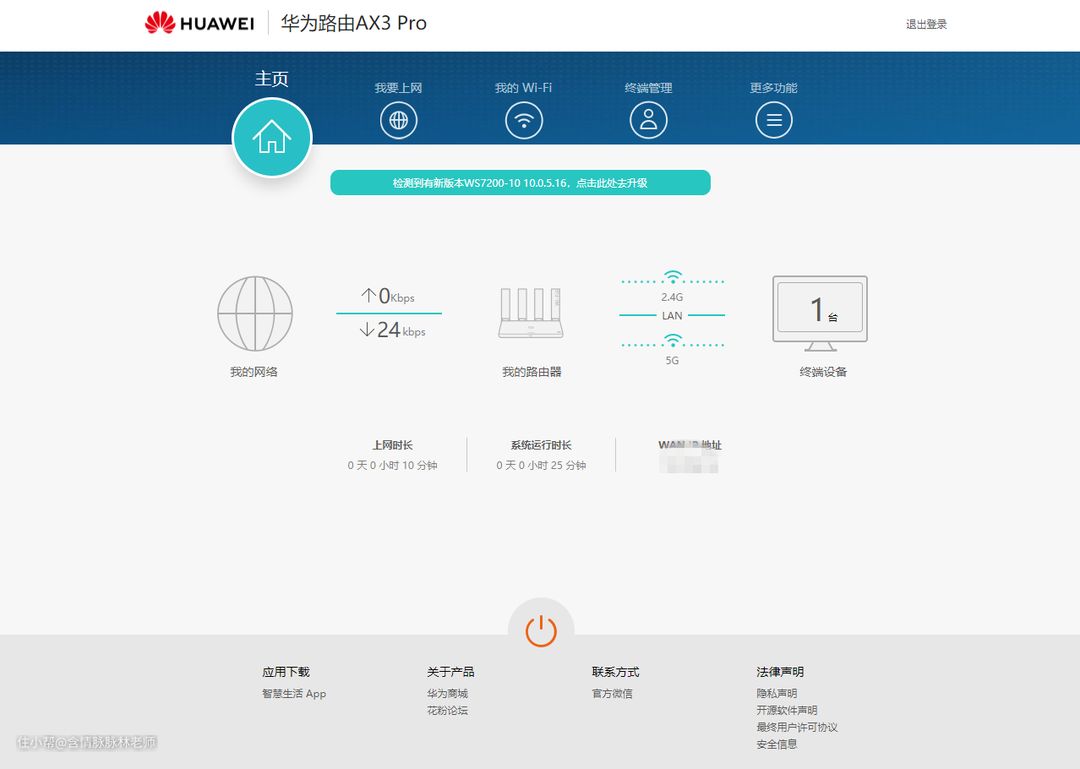
Task: Open the 安全信息 link
Action: coord(777,744)
